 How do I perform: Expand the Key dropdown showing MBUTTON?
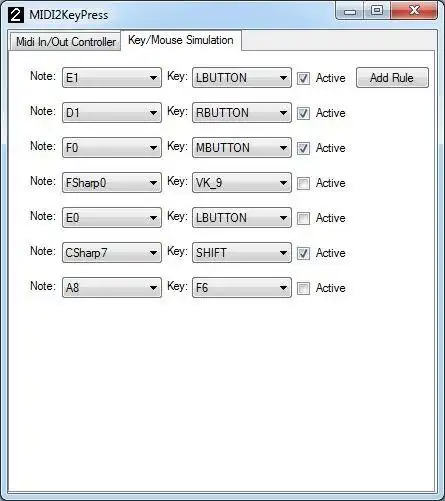point(242,148)
